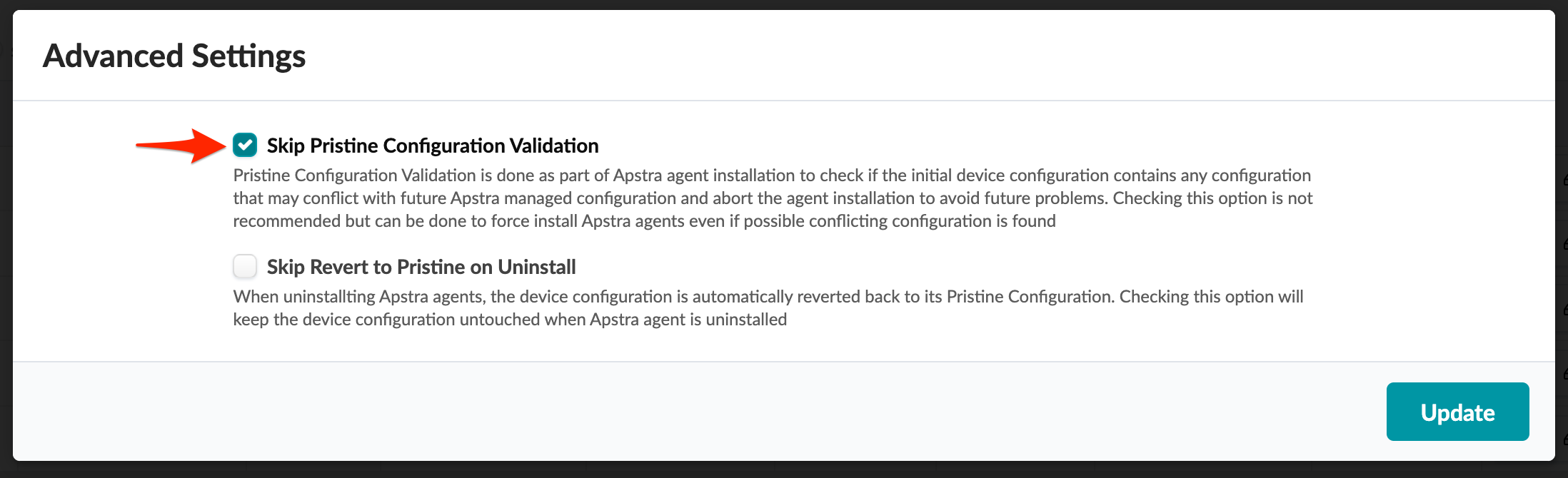Viewport: 1568px width, 478px height.
Task: Click the dark backdrop above the dialog
Action: click(x=784, y=4)
